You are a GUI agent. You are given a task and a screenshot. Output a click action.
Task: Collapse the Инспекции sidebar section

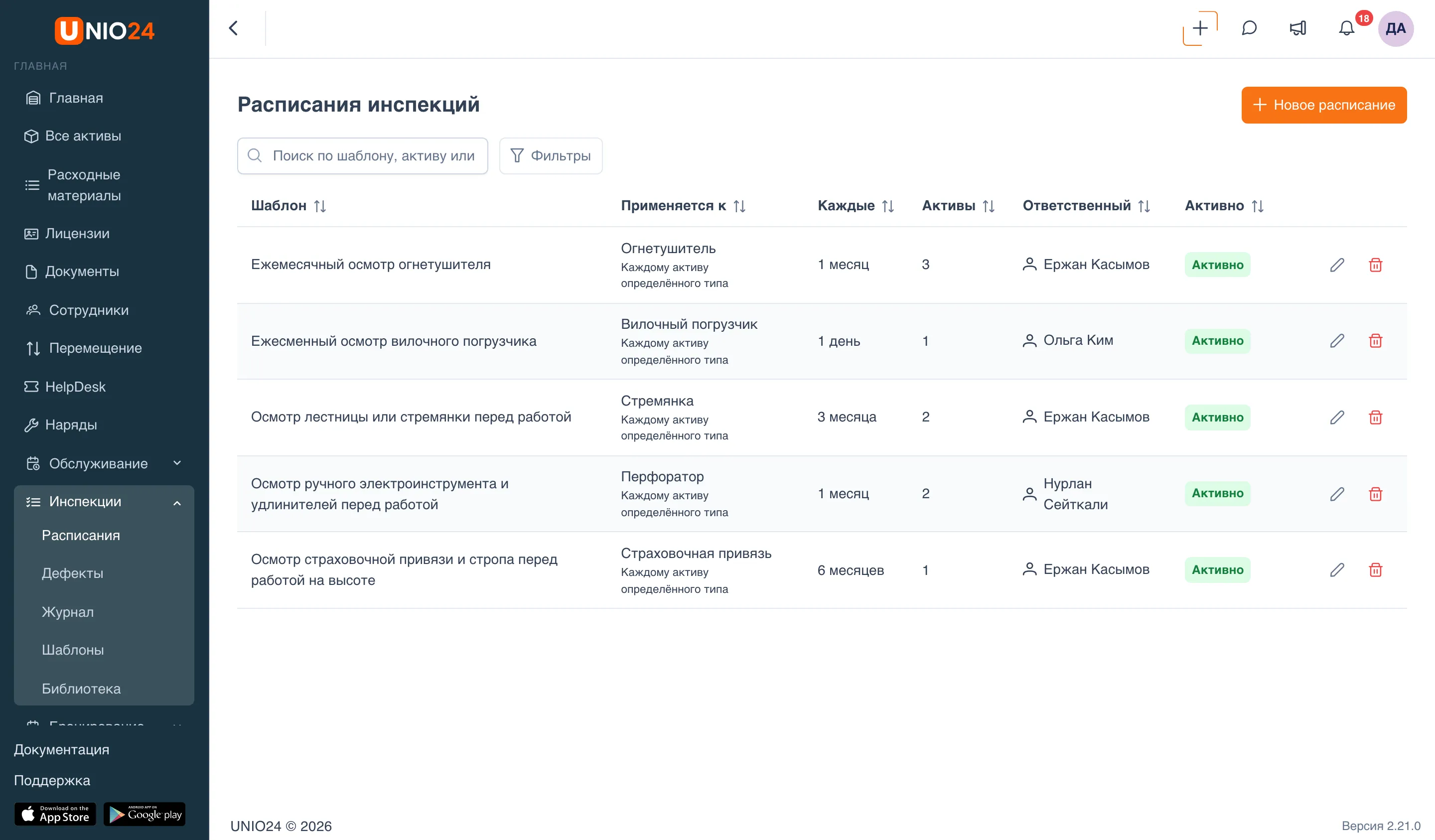point(104,502)
